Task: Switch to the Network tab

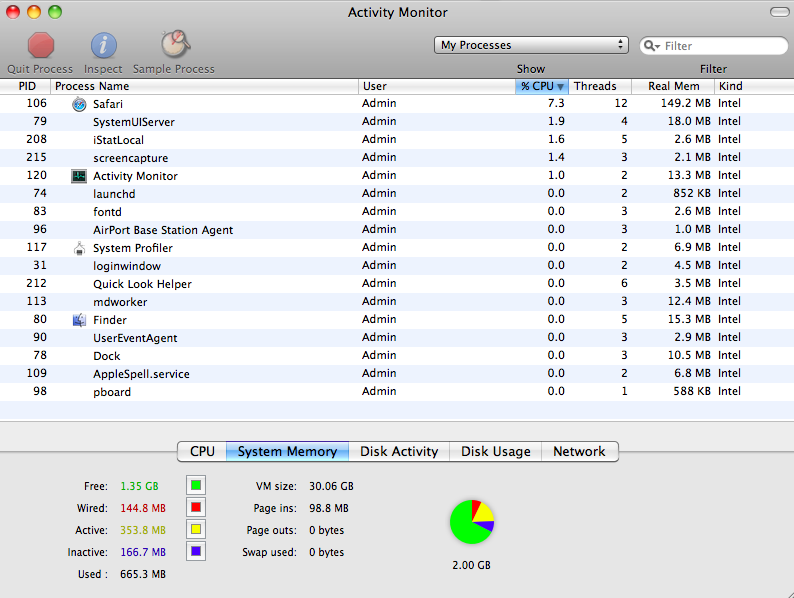Action: click(x=579, y=451)
